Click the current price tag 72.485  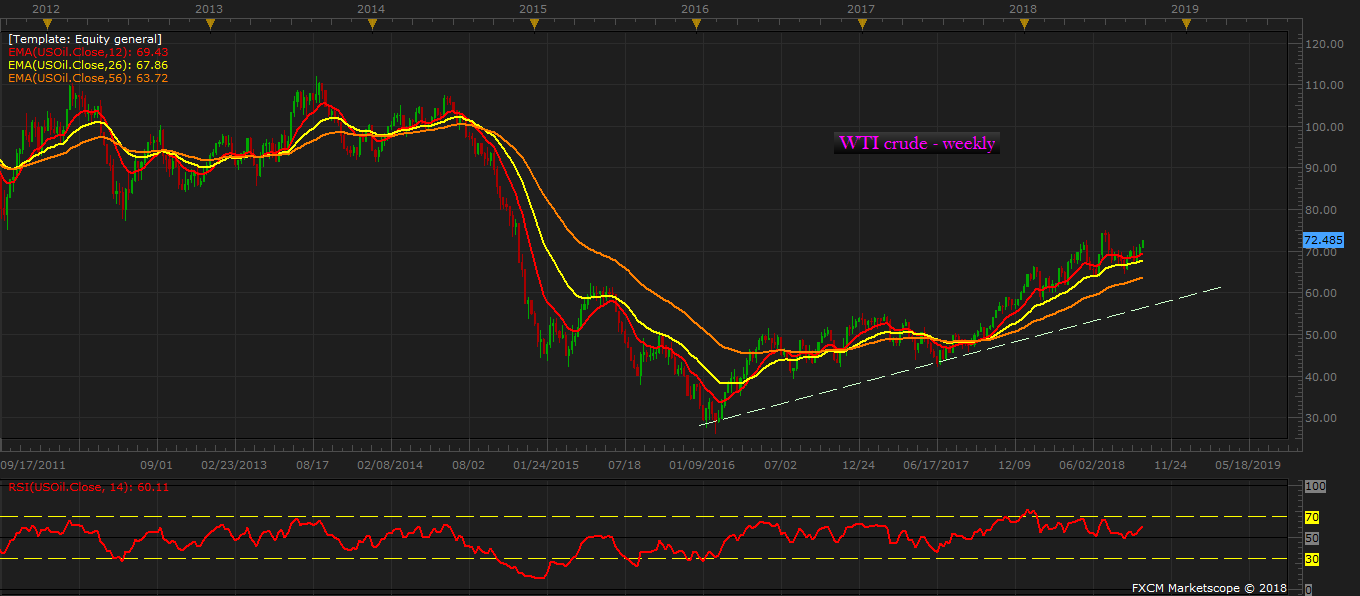1323,241
